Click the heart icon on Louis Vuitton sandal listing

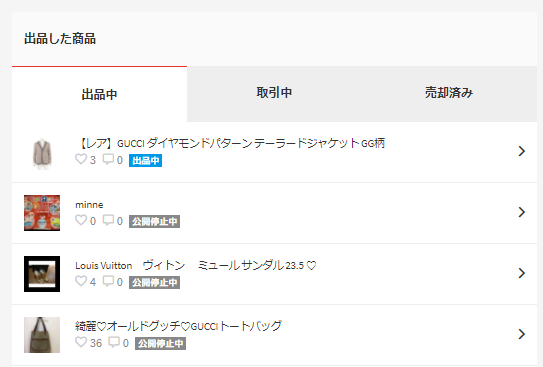81,281
